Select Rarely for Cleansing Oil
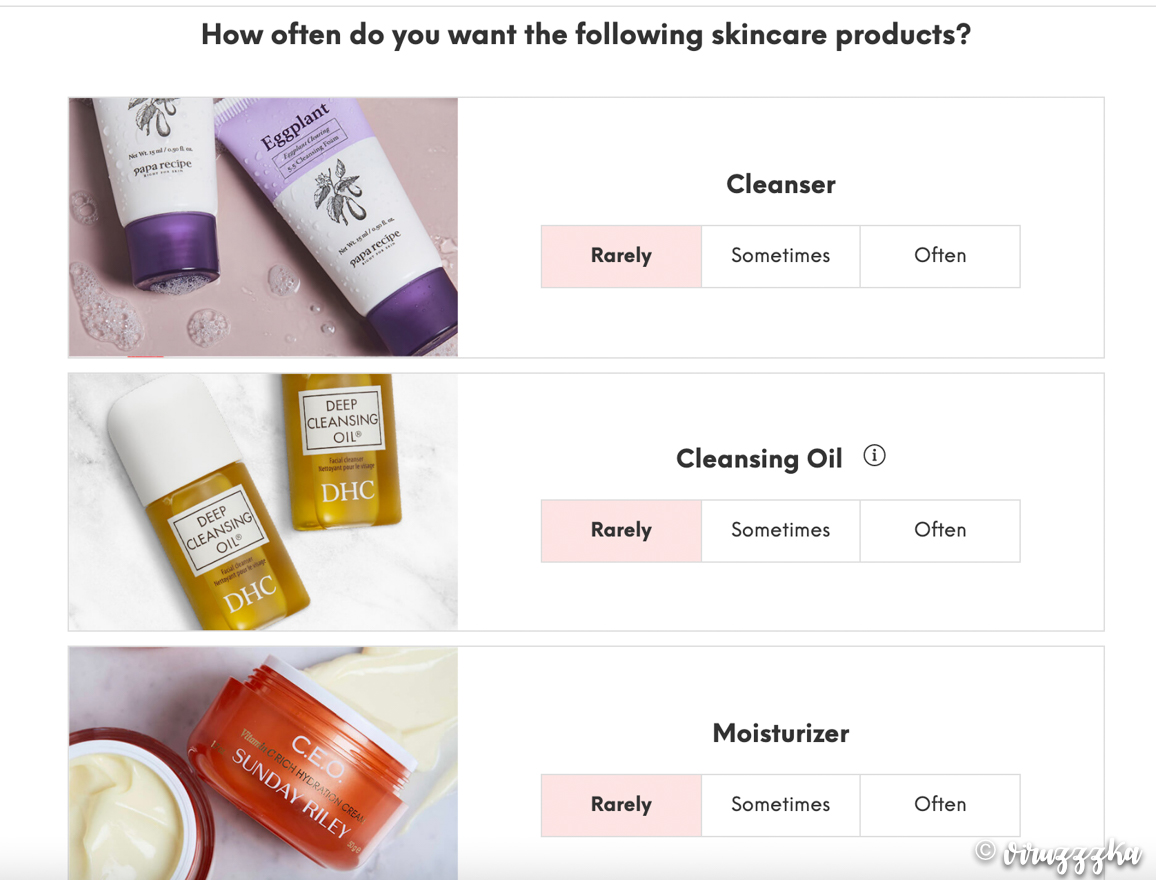1156x880 pixels. click(x=621, y=531)
